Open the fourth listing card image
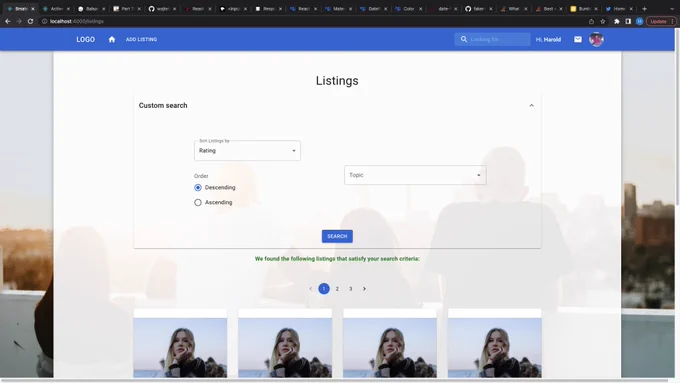The width and height of the screenshot is (680, 383). [x=494, y=347]
